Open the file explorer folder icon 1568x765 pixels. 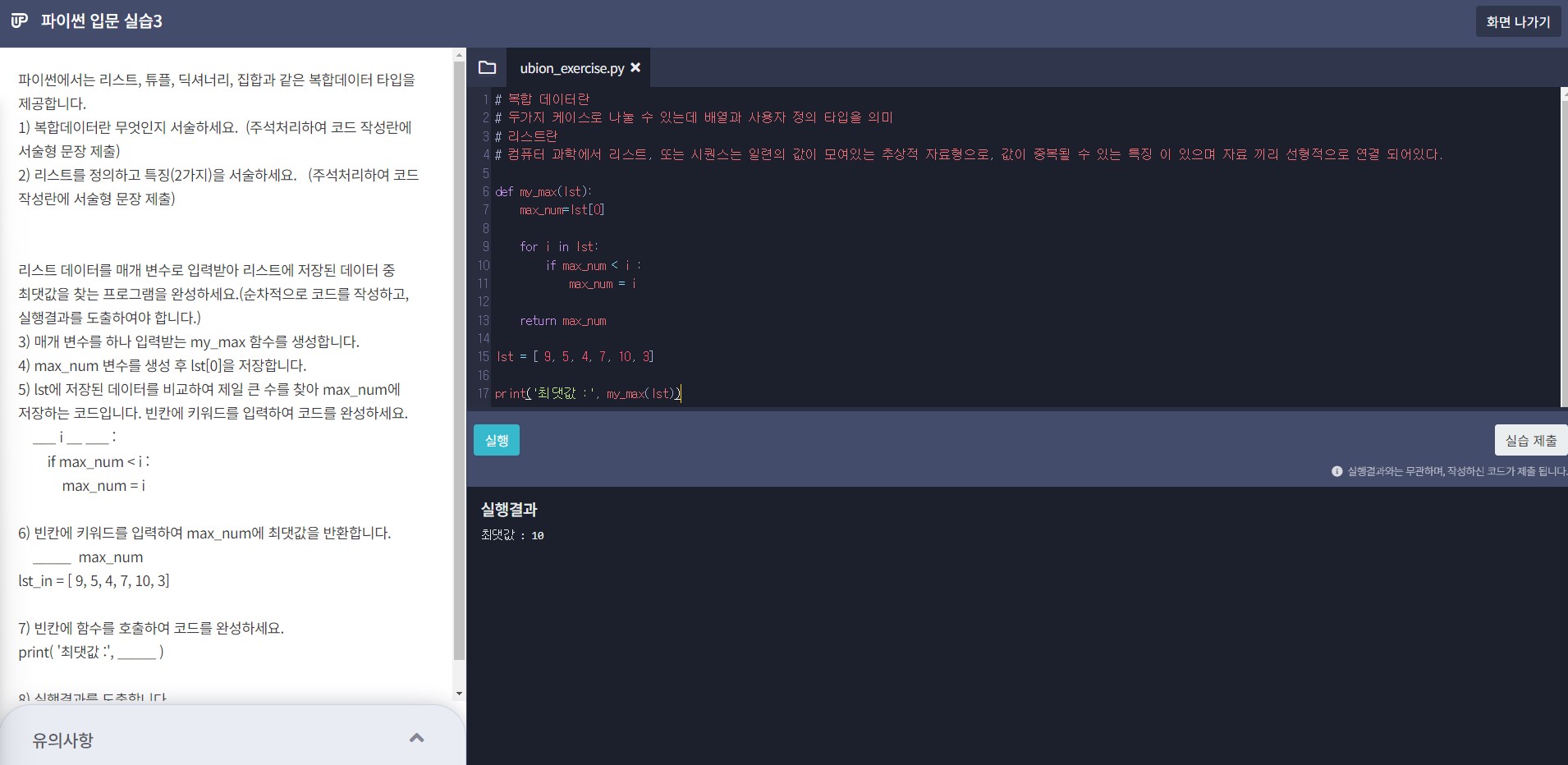point(487,67)
